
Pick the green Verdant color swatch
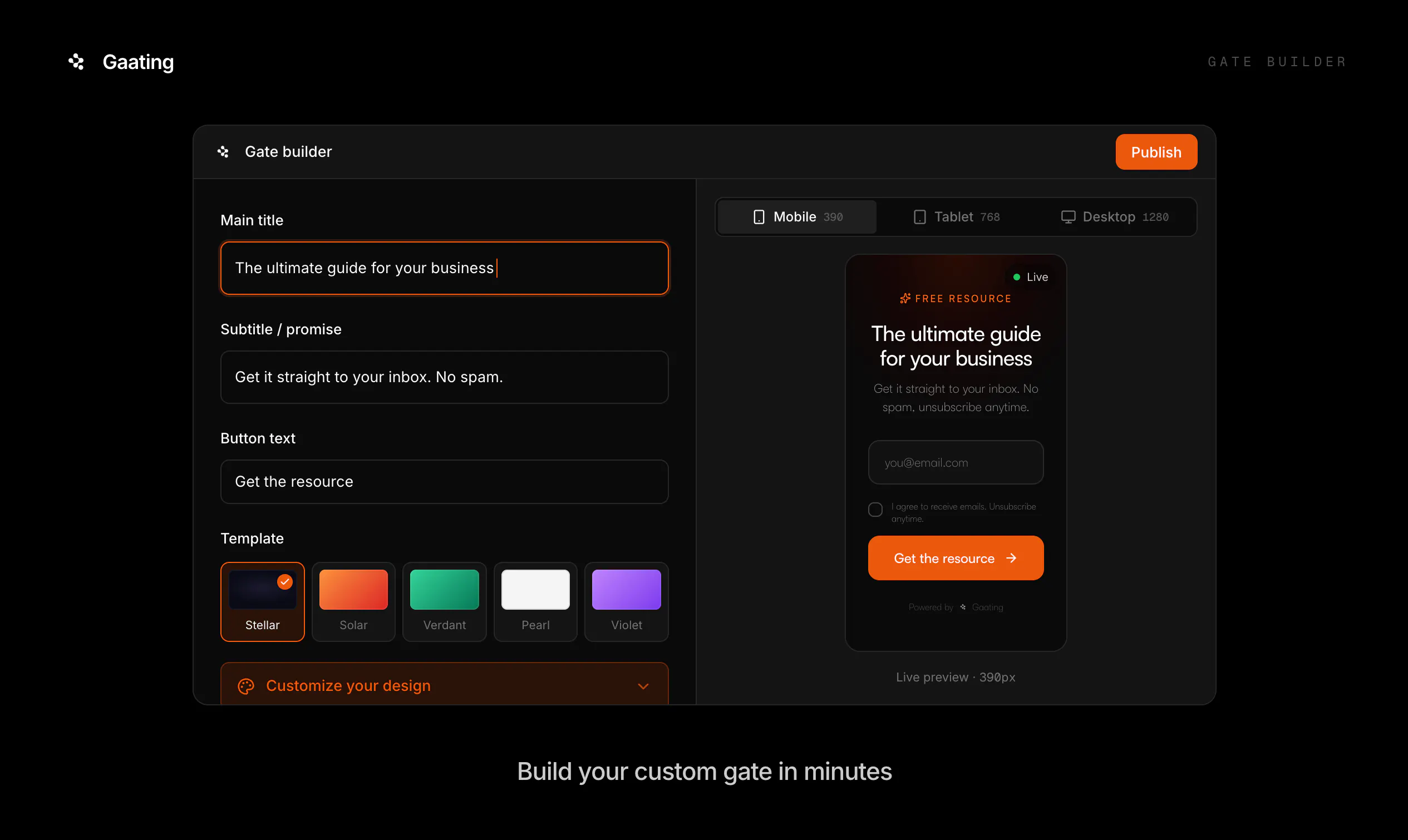(x=445, y=589)
